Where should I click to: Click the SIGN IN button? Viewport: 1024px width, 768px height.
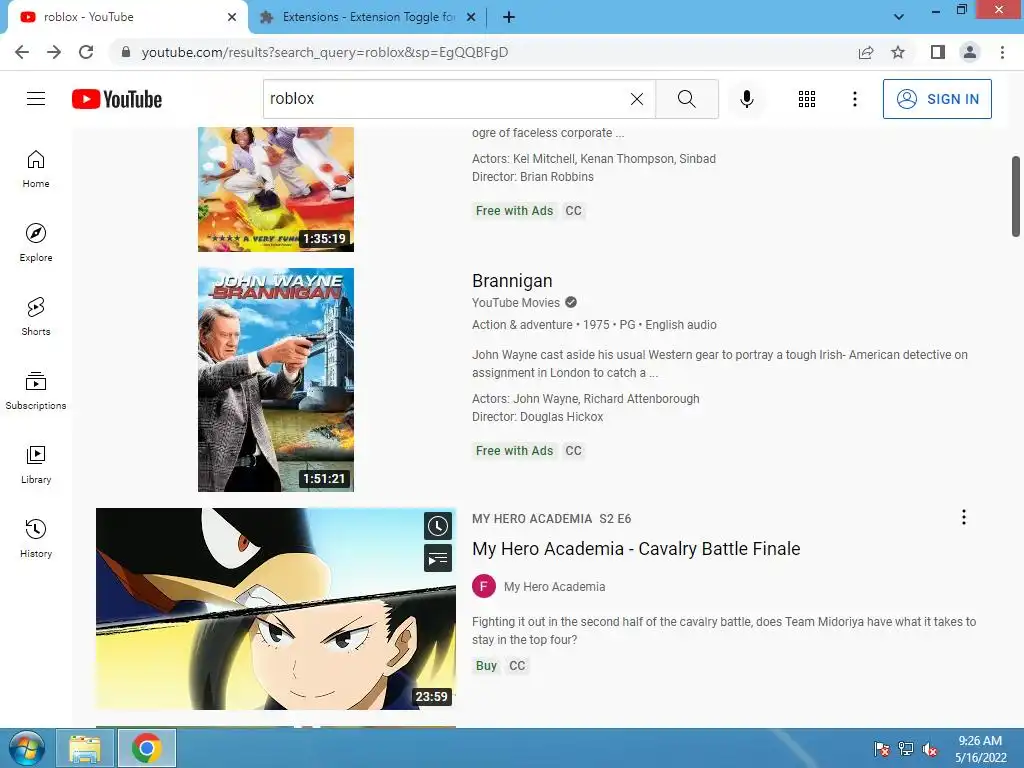(x=937, y=99)
